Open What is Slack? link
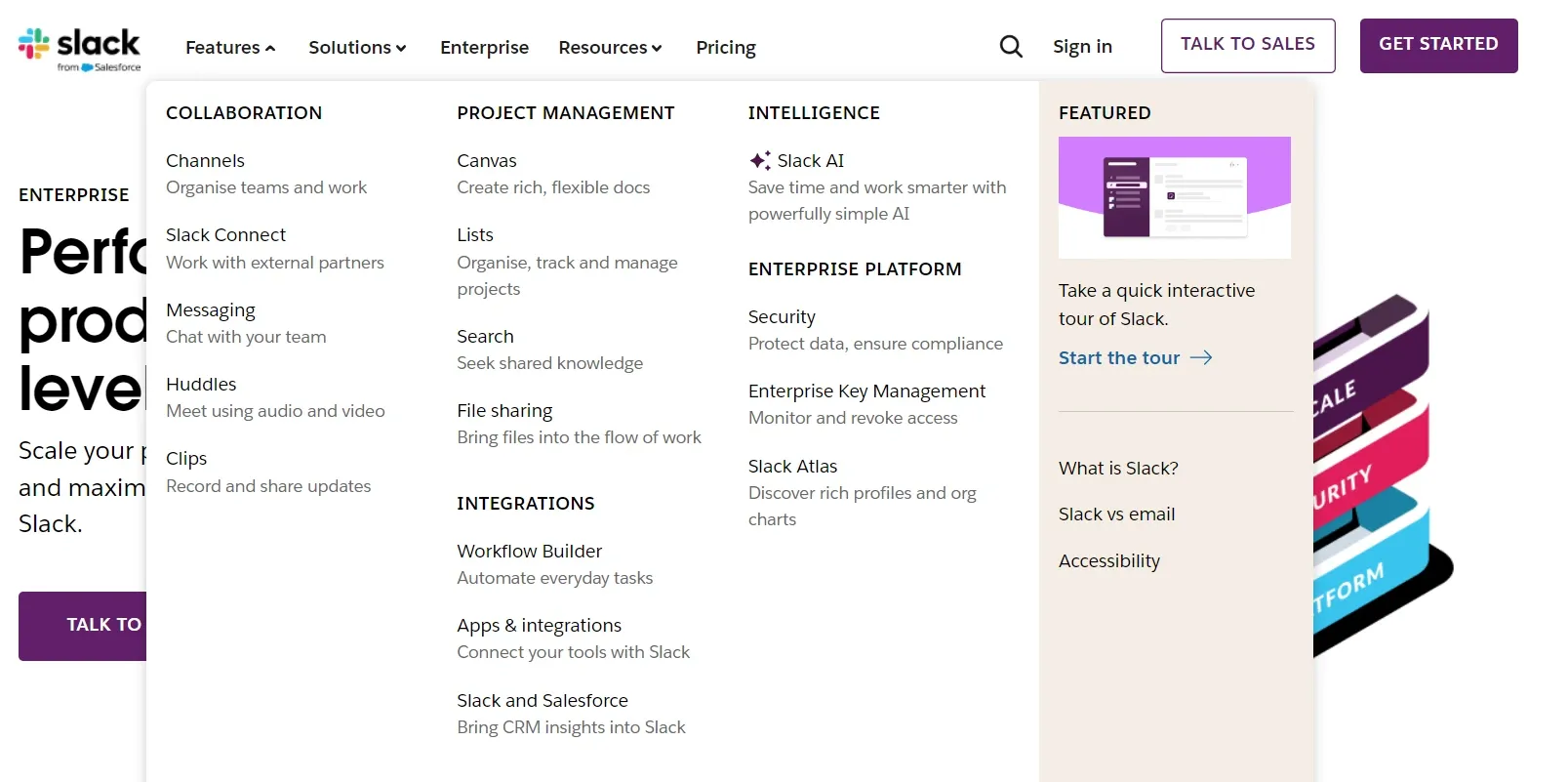The width and height of the screenshot is (1568, 782). click(x=1118, y=468)
